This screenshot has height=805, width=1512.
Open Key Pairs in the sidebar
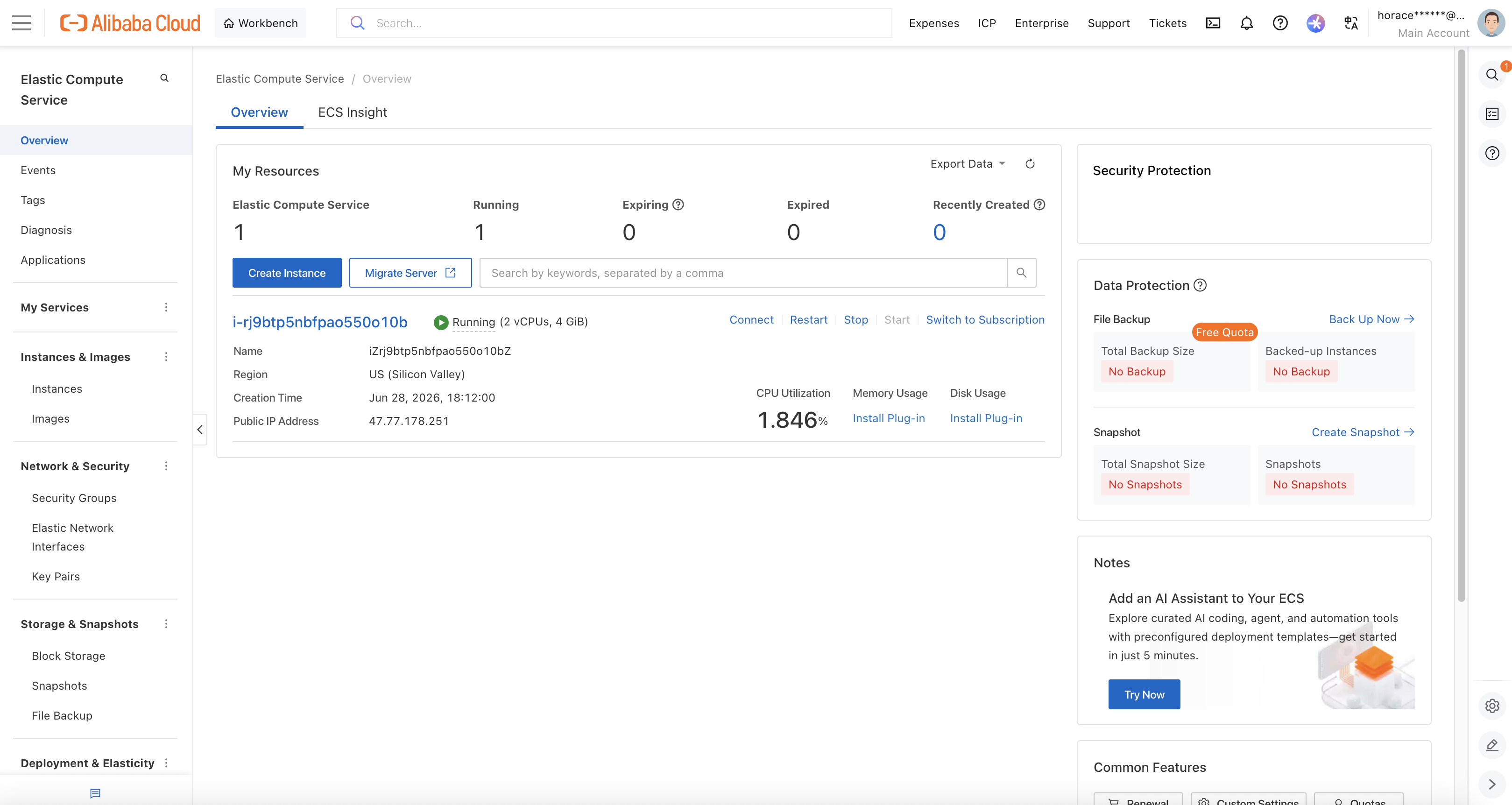56,577
